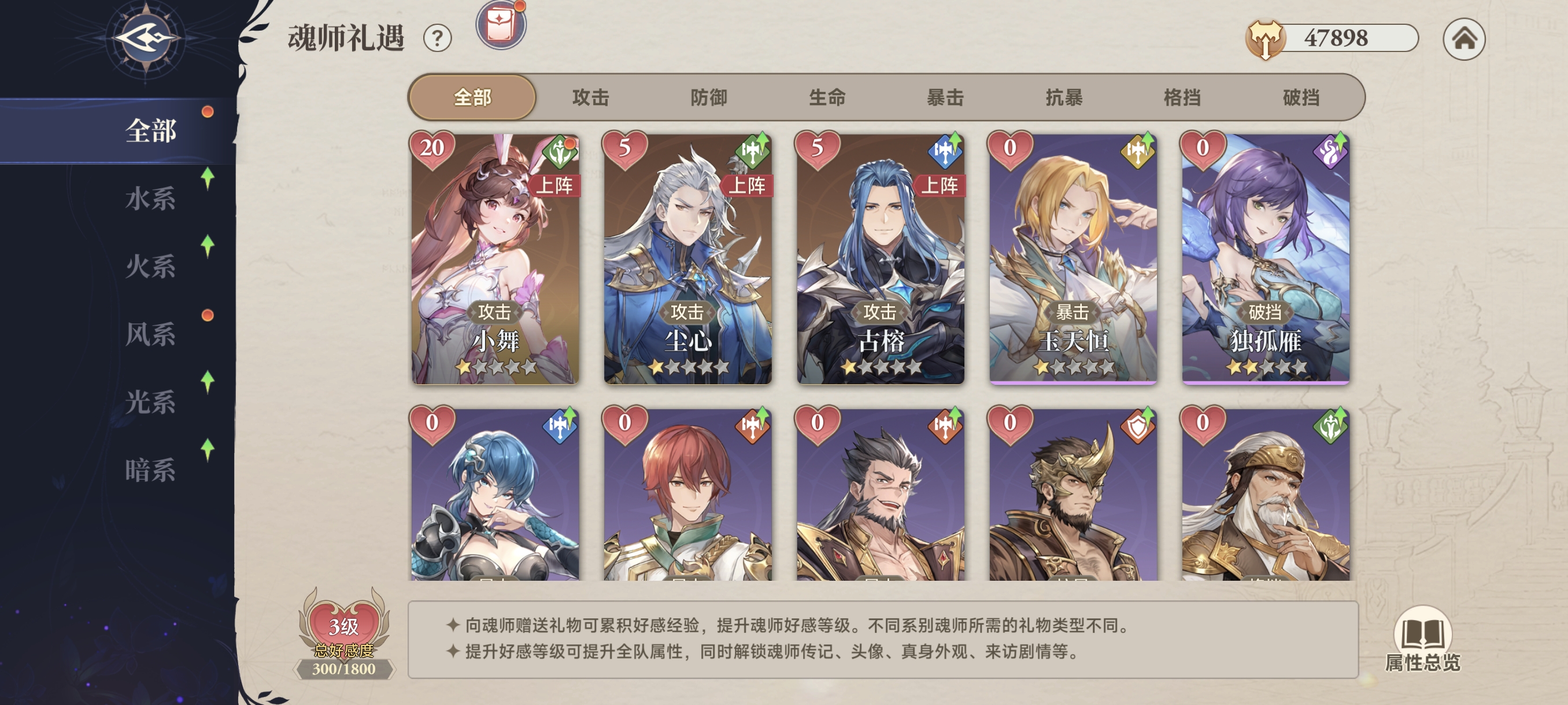
Task: Click the 300/1800 favor progress indicator
Action: coord(344,669)
